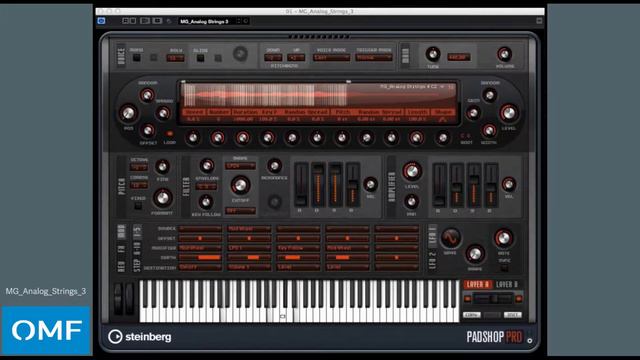
Task: Click the filter Resonance knob
Action: [x=274, y=166]
